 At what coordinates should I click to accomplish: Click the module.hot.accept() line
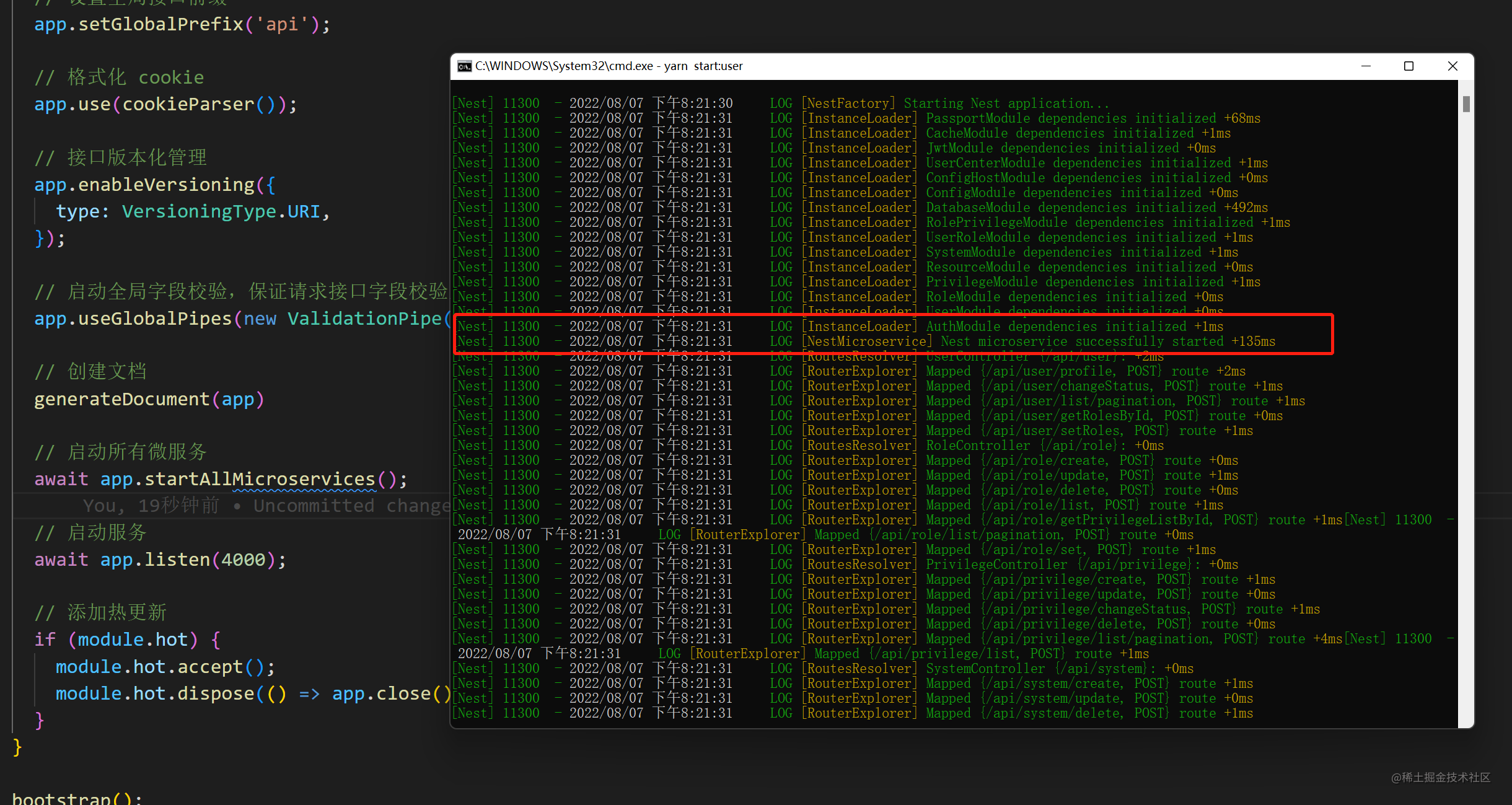click(165, 667)
